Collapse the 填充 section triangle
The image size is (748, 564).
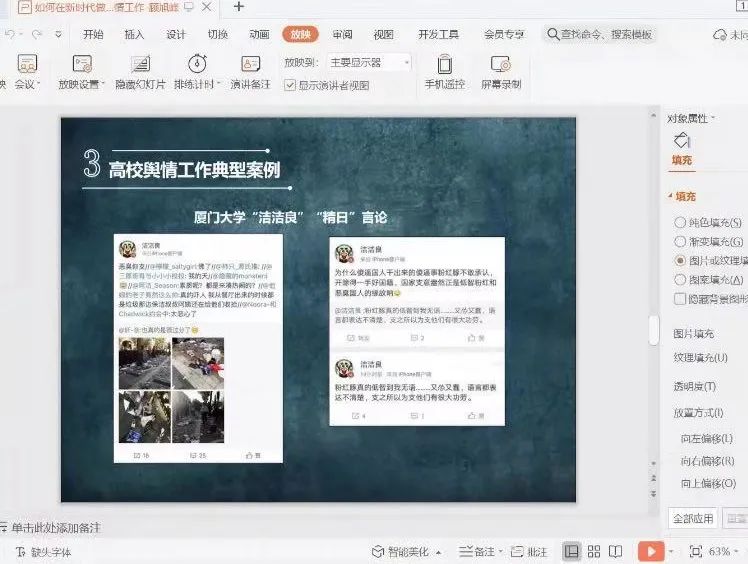(670, 196)
